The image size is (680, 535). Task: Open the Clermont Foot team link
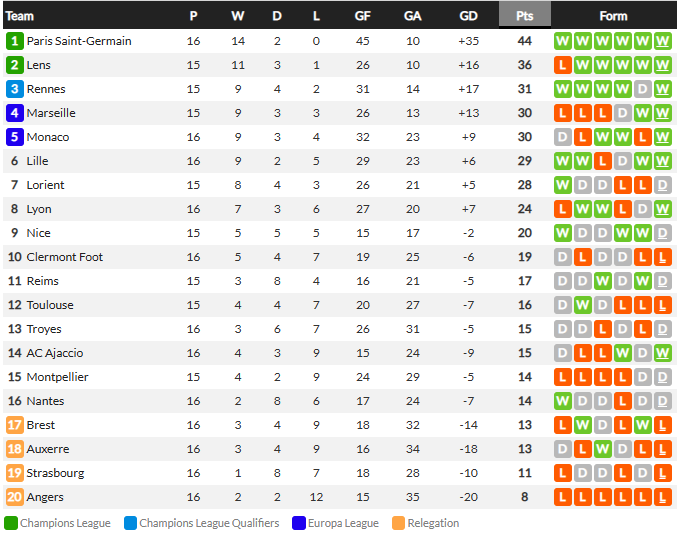65,257
